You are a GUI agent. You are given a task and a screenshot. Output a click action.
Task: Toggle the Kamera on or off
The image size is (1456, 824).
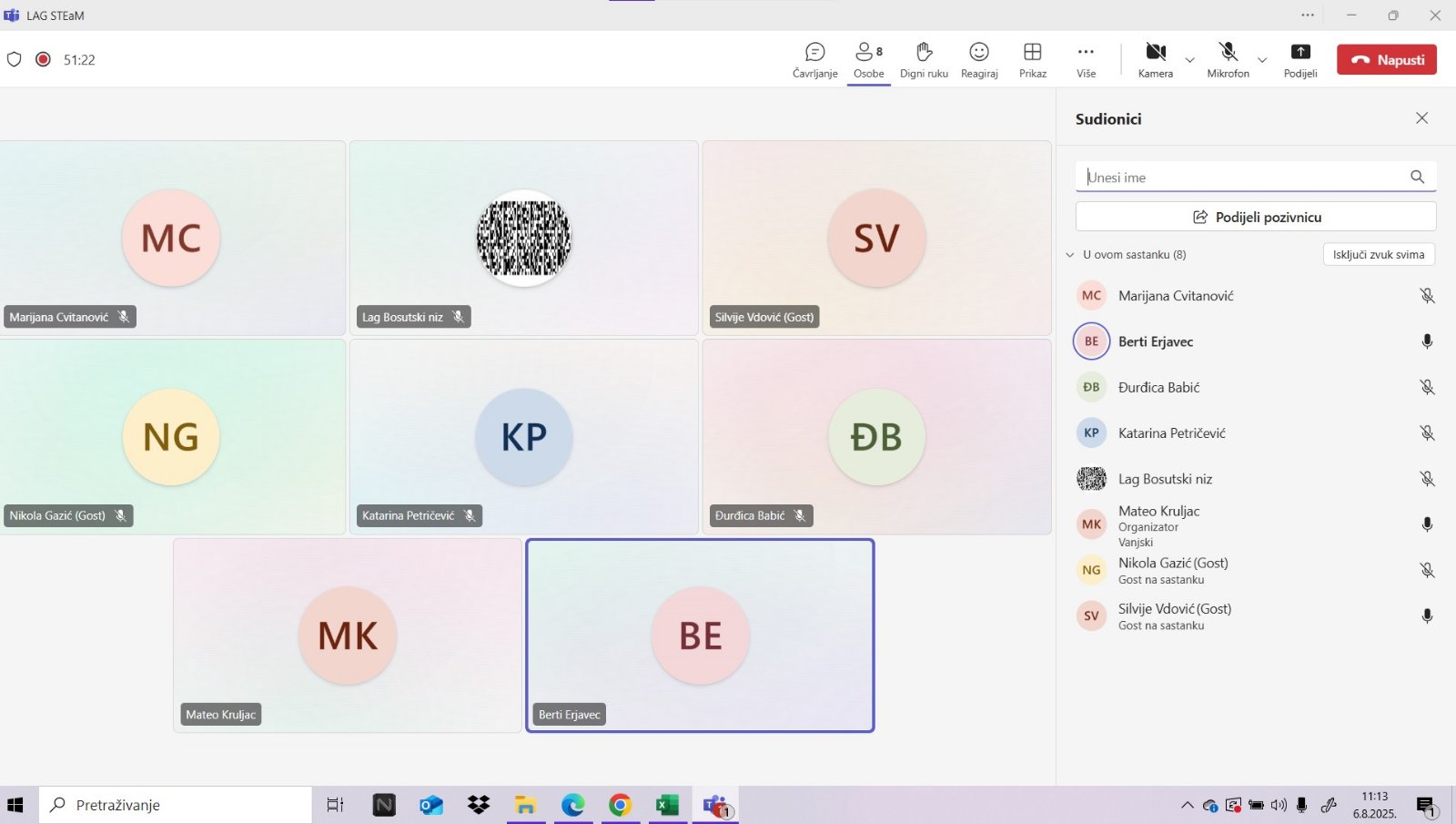pos(1155,60)
